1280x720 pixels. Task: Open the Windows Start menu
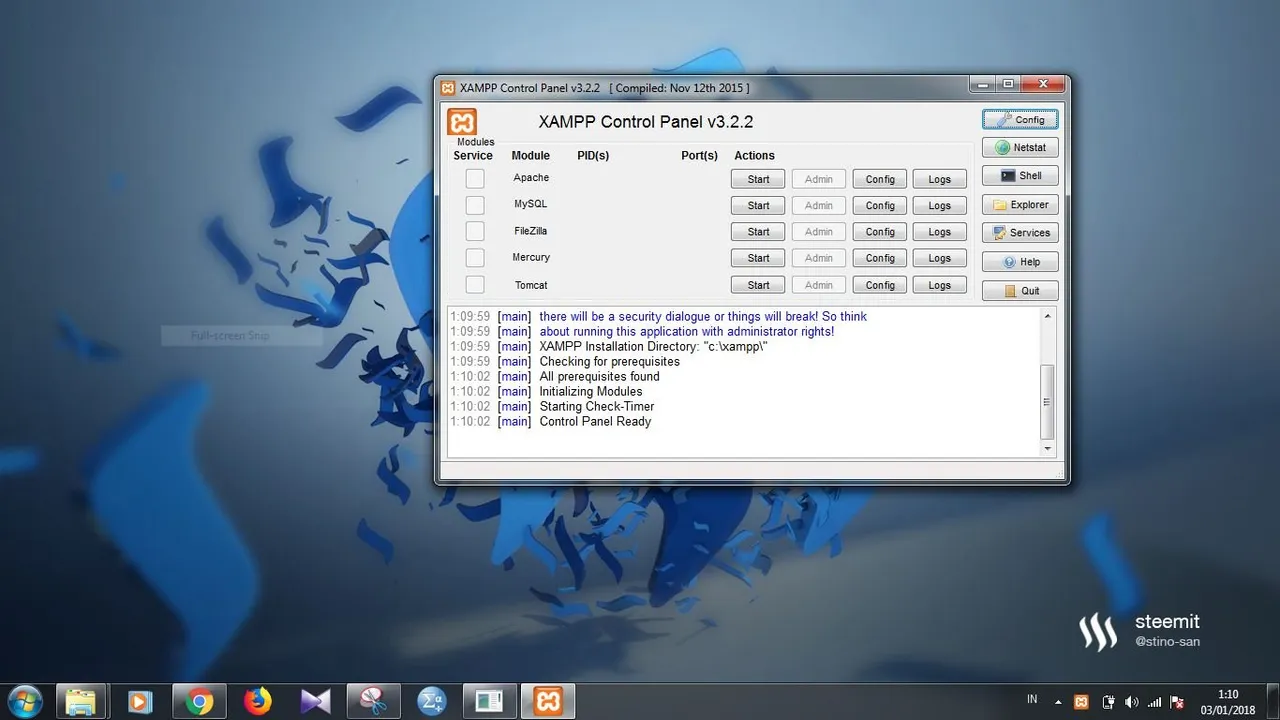(24, 701)
